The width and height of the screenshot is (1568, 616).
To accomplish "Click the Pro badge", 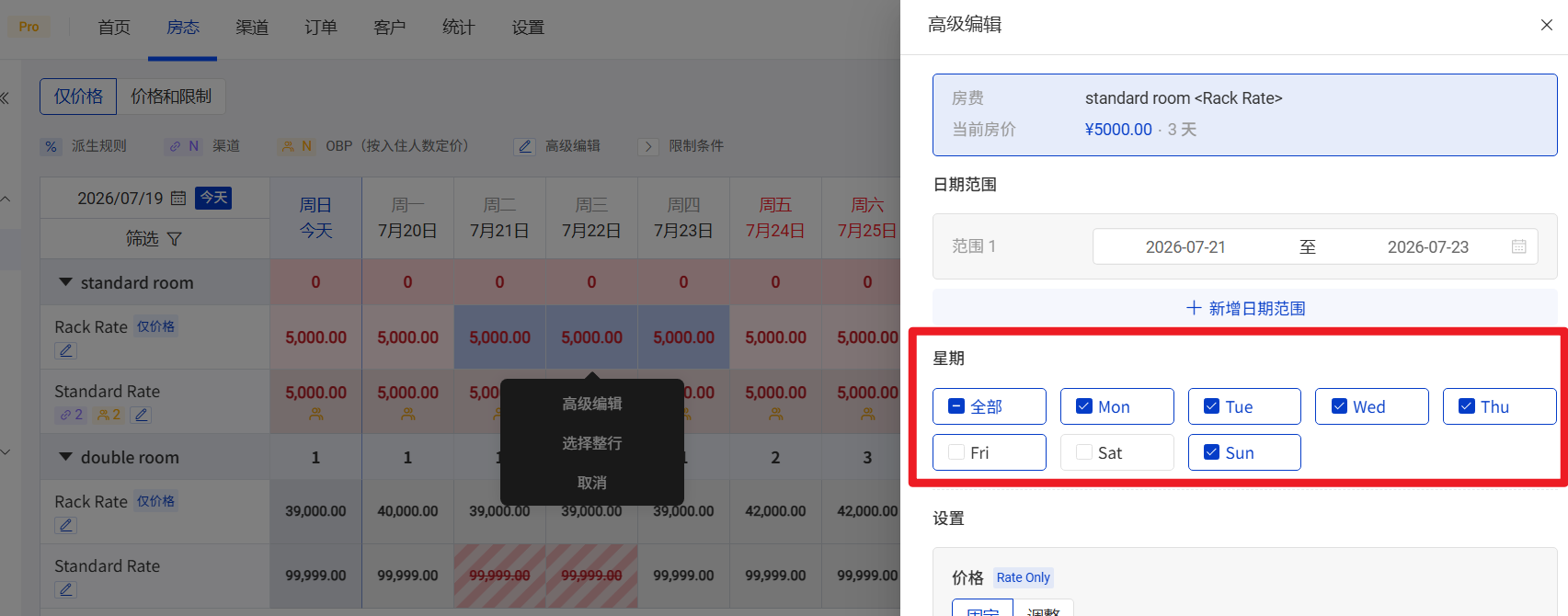I will pos(29,27).
